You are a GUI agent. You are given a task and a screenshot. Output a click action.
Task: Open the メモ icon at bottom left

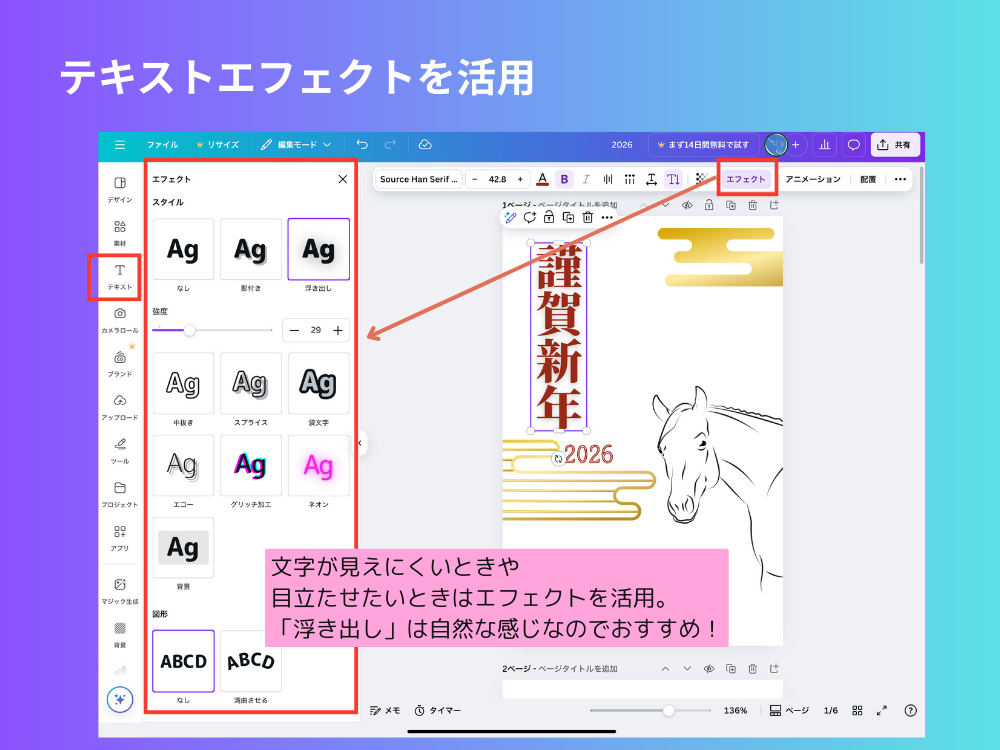tap(384, 710)
